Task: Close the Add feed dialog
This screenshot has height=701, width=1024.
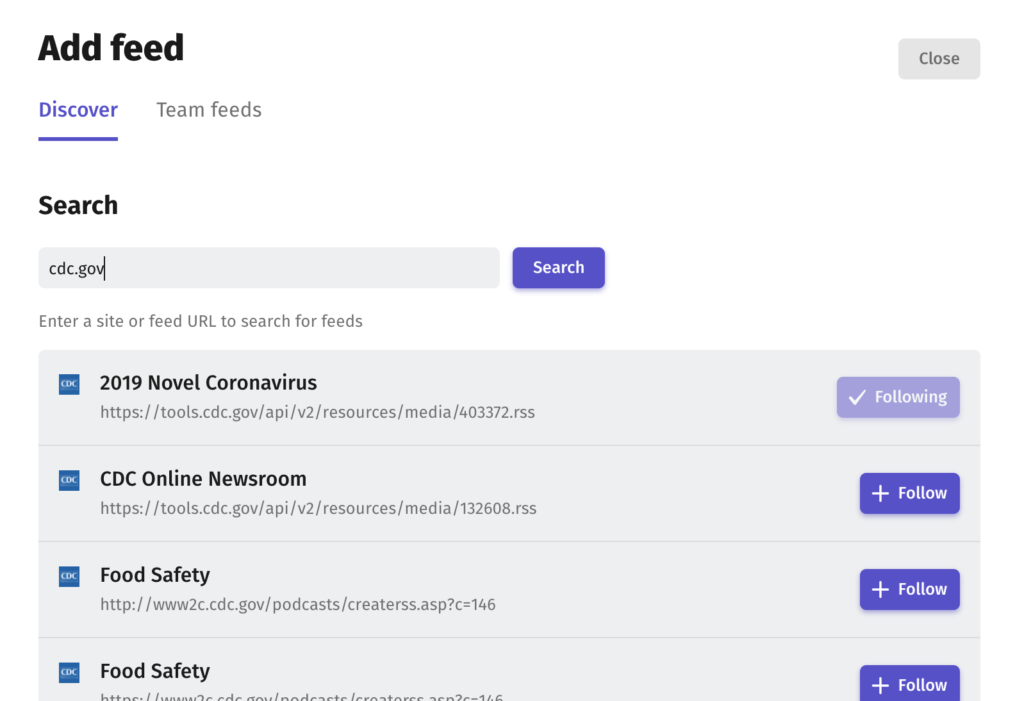Action: [x=938, y=59]
